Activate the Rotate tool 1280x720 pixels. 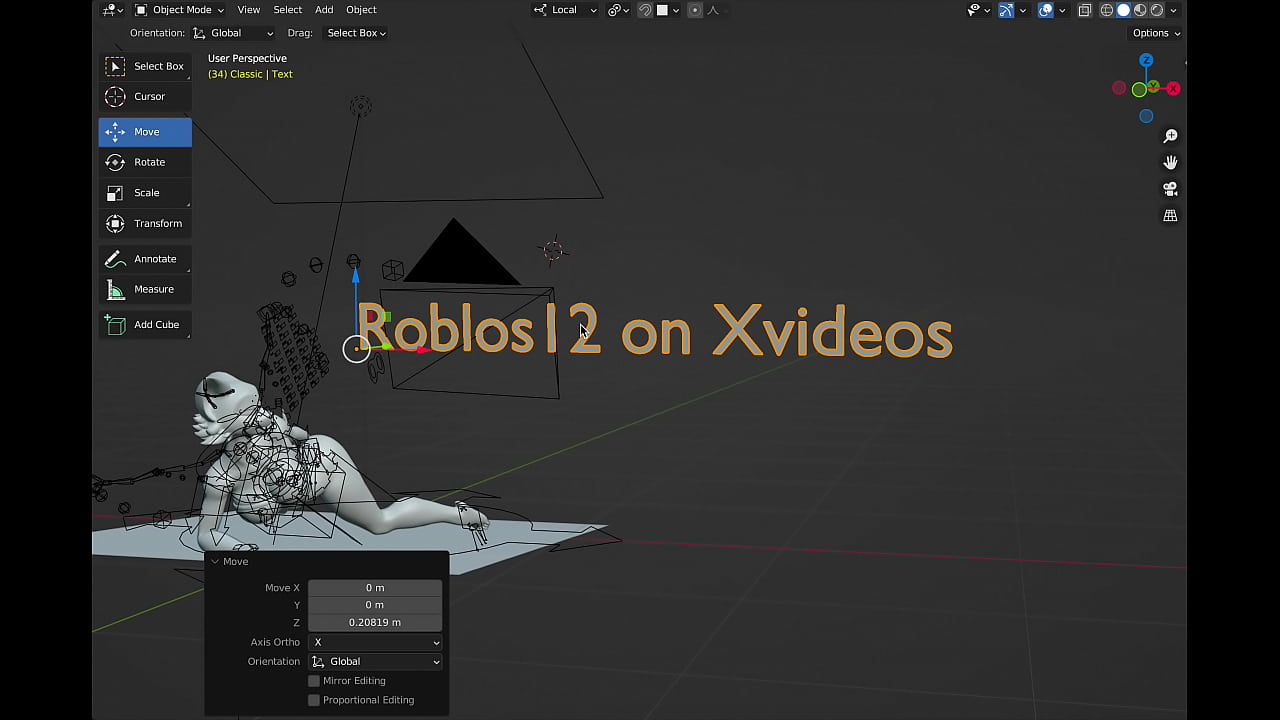click(145, 162)
